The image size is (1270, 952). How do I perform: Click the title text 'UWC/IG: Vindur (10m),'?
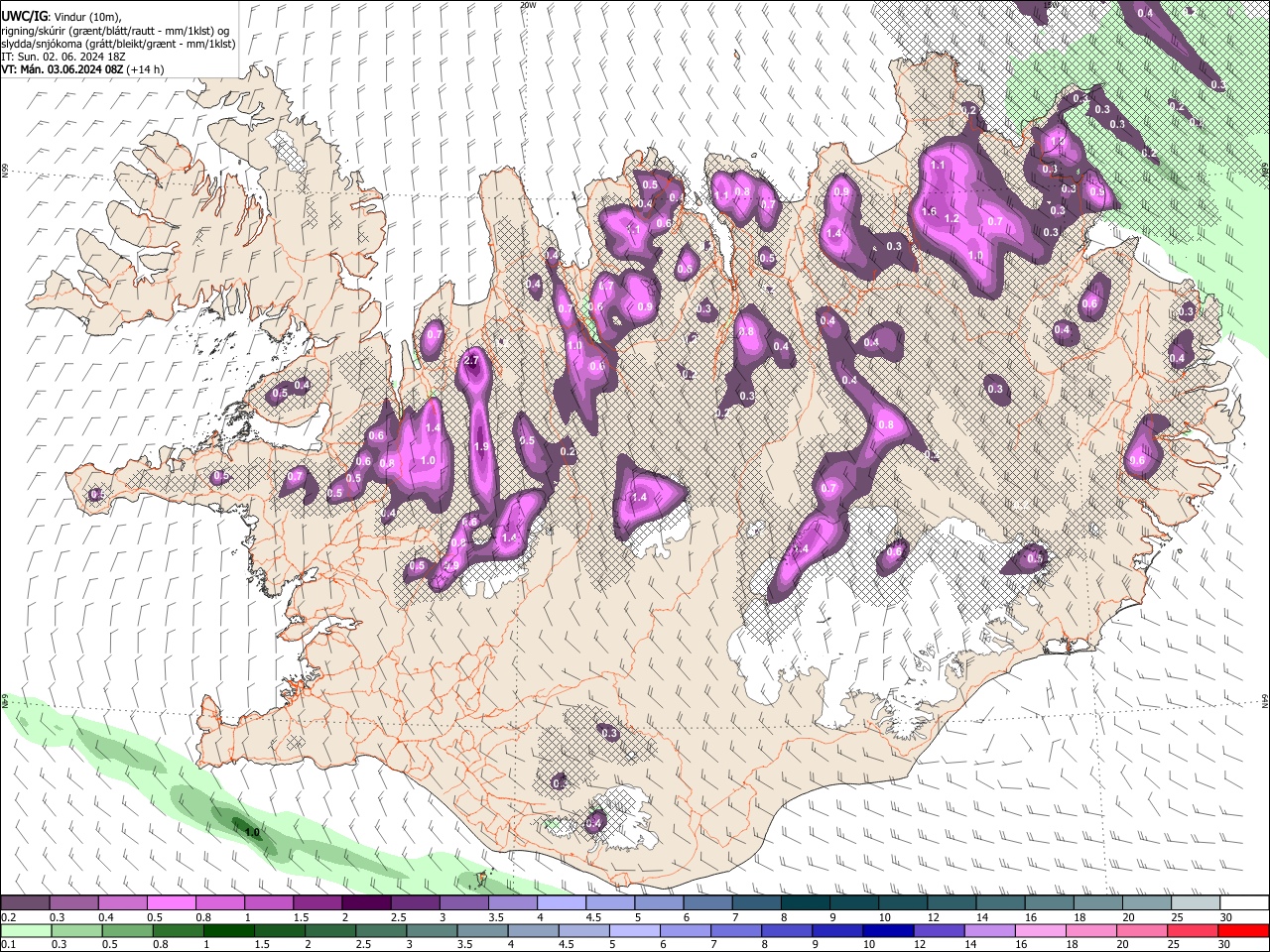click(60, 15)
